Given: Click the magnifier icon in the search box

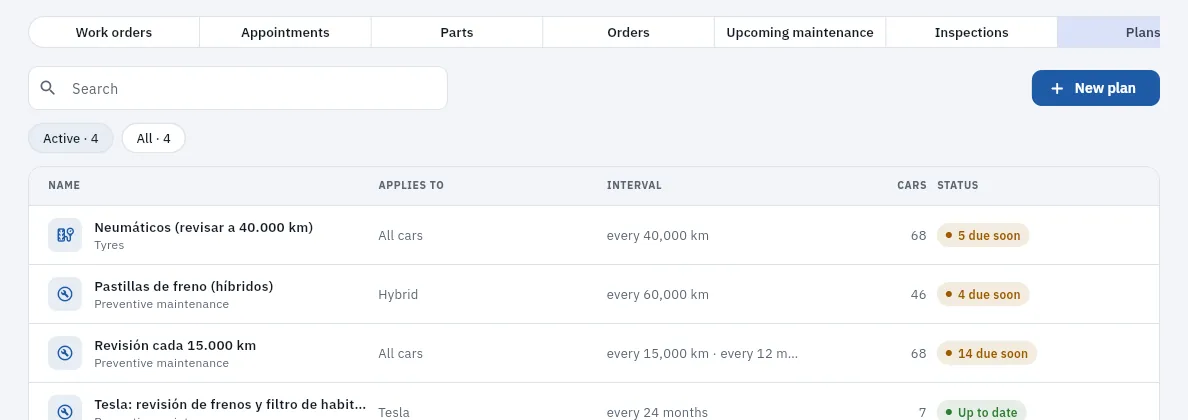Looking at the screenshot, I should pyautogui.click(x=48, y=88).
